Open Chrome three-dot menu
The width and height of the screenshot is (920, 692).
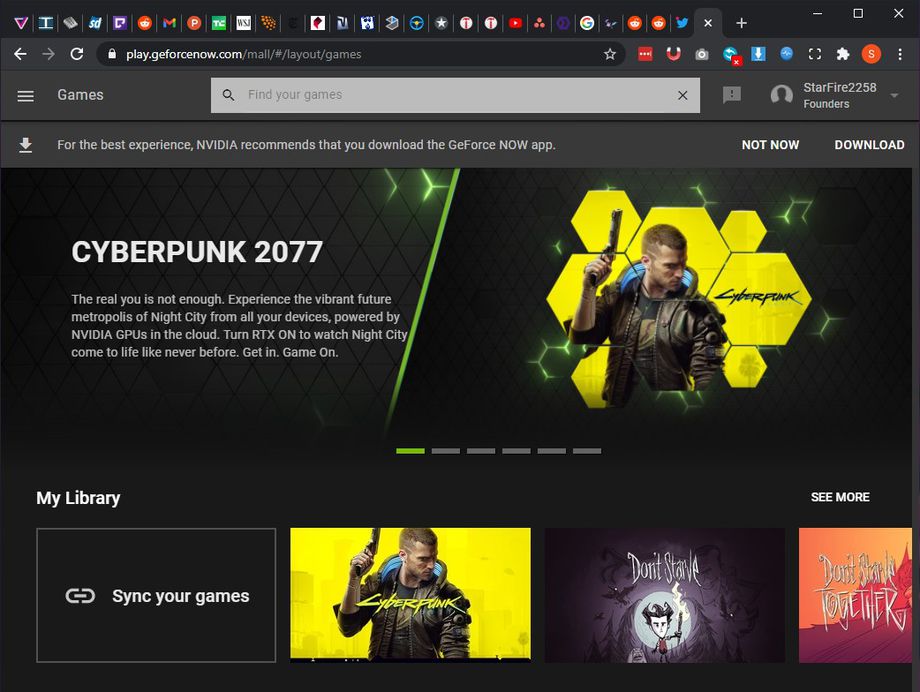click(x=900, y=54)
